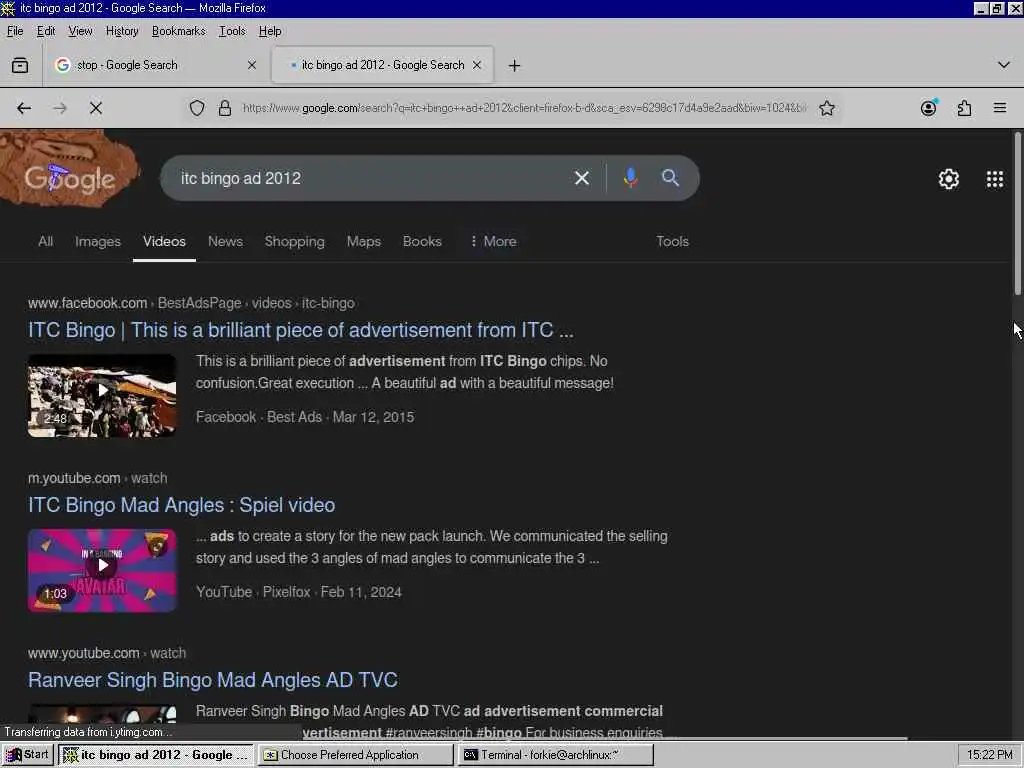Go back to previous page
The width and height of the screenshot is (1024, 768).
click(x=24, y=108)
